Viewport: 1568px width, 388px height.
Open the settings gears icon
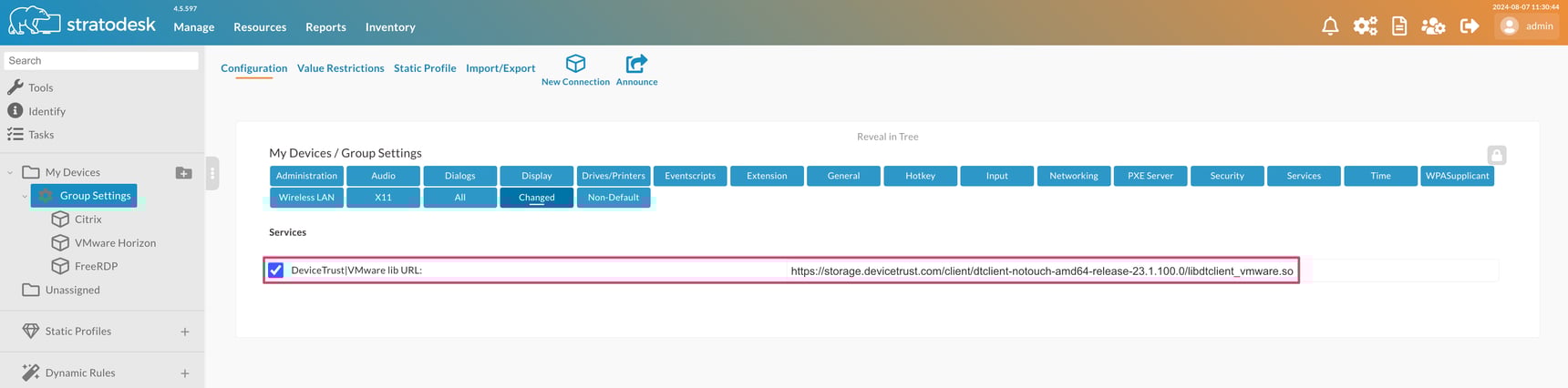(1365, 26)
